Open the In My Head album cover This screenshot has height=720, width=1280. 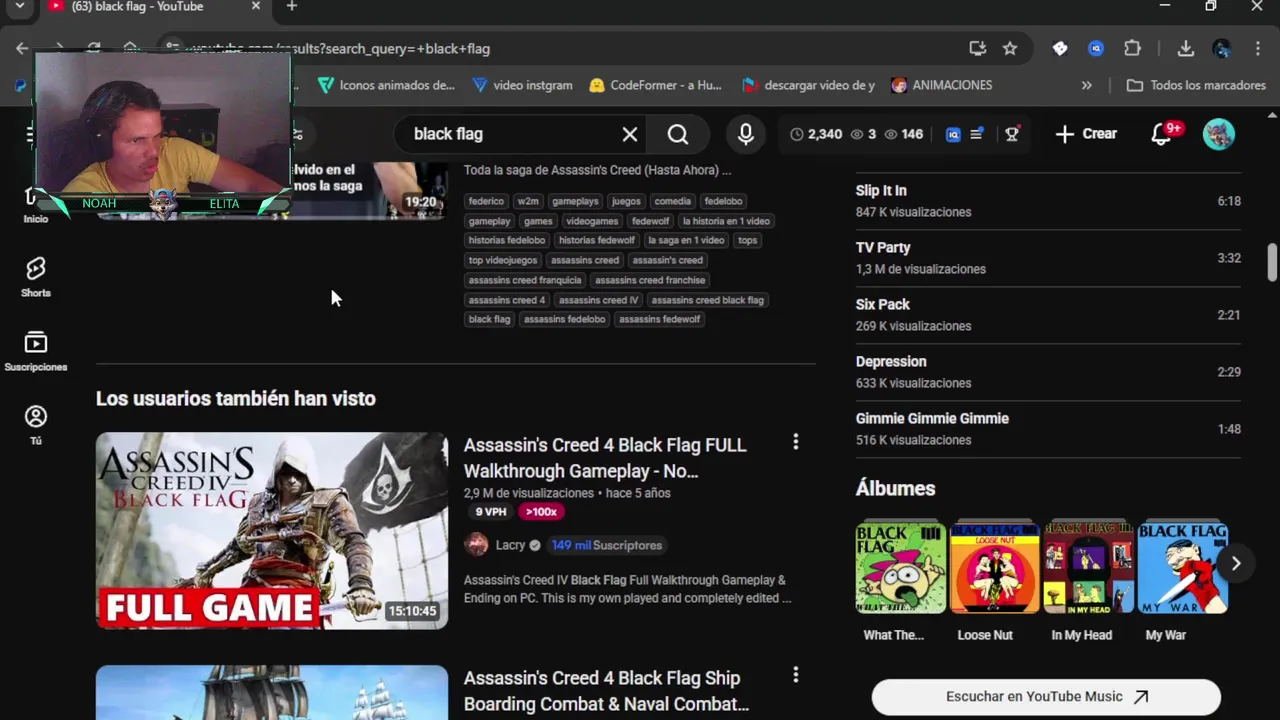pyautogui.click(x=1089, y=567)
